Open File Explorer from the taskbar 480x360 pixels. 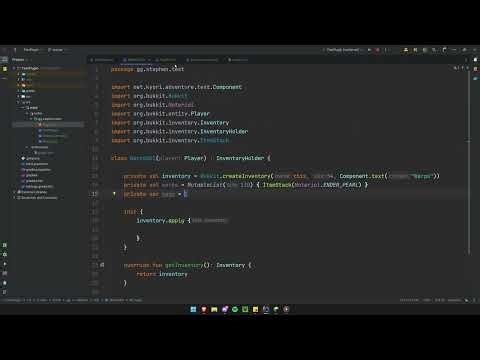click(214, 309)
